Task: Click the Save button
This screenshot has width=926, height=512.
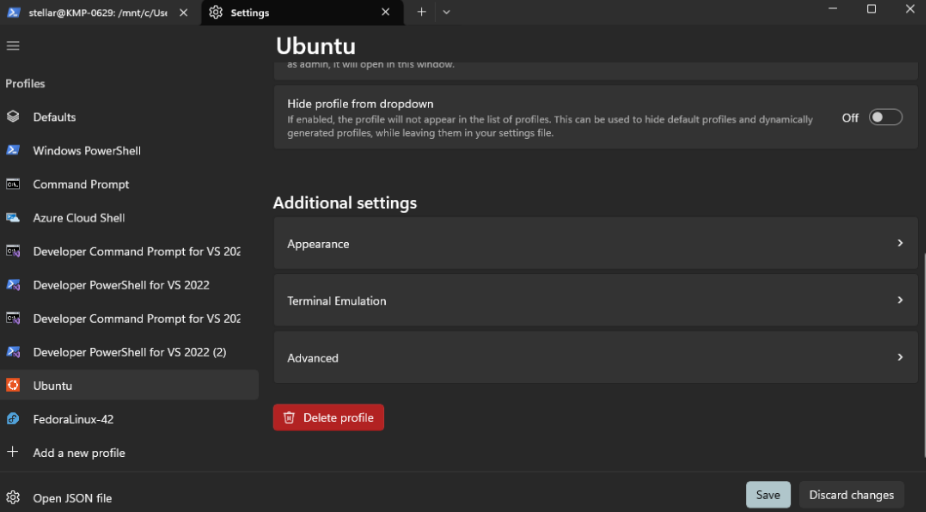Action: 768,495
